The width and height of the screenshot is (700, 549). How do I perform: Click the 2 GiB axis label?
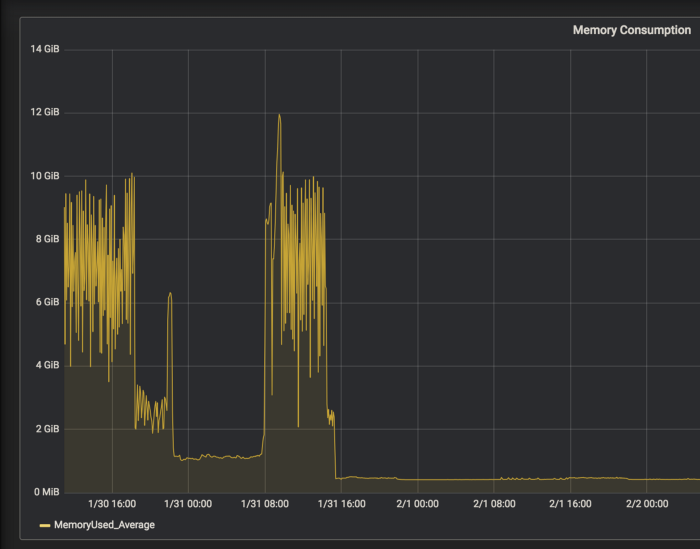tap(47, 429)
